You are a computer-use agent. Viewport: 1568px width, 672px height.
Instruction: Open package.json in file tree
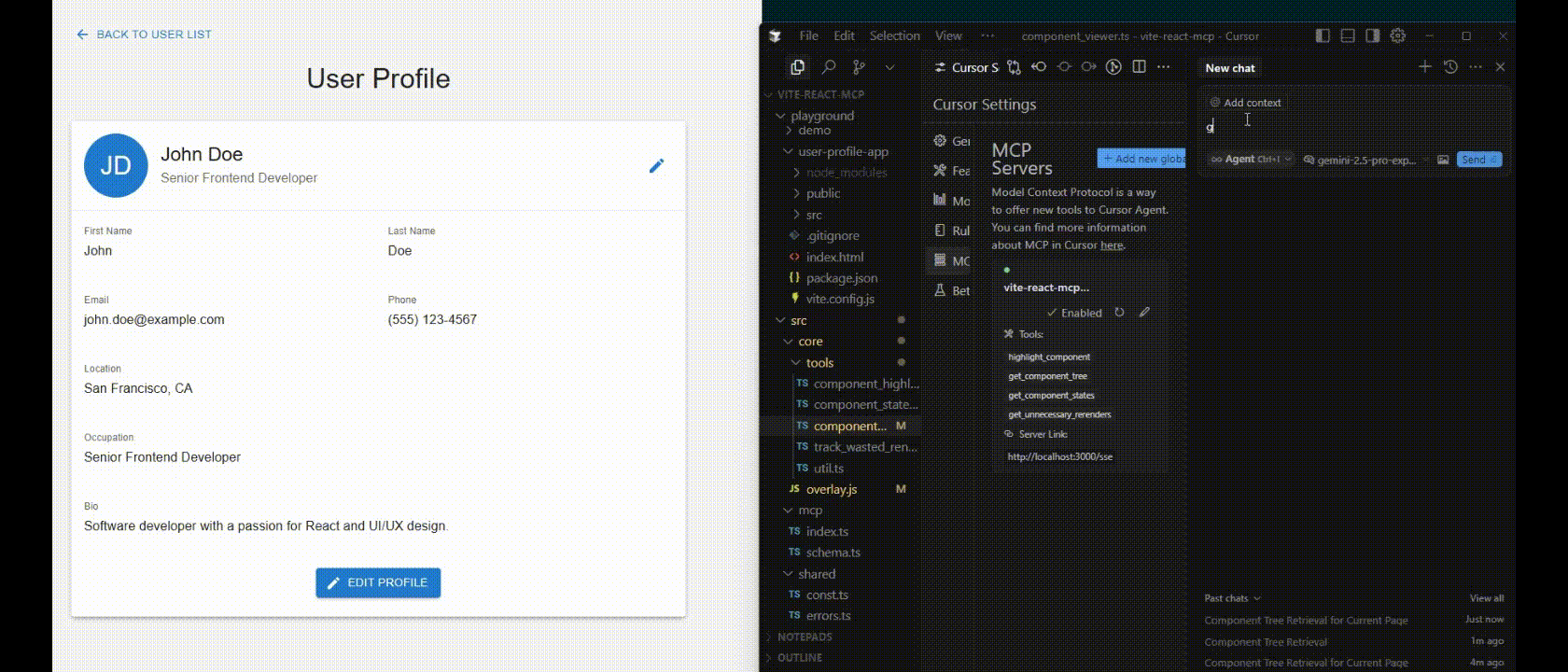click(841, 278)
